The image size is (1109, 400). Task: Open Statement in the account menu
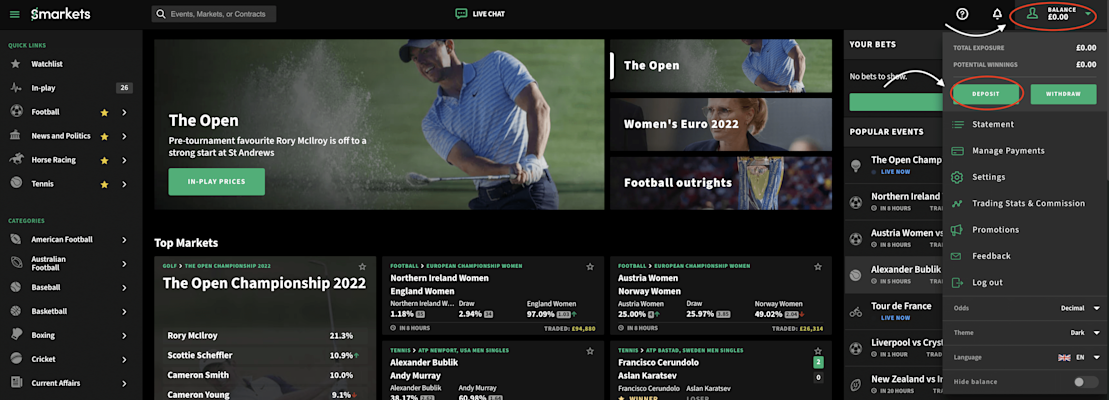(x=993, y=124)
